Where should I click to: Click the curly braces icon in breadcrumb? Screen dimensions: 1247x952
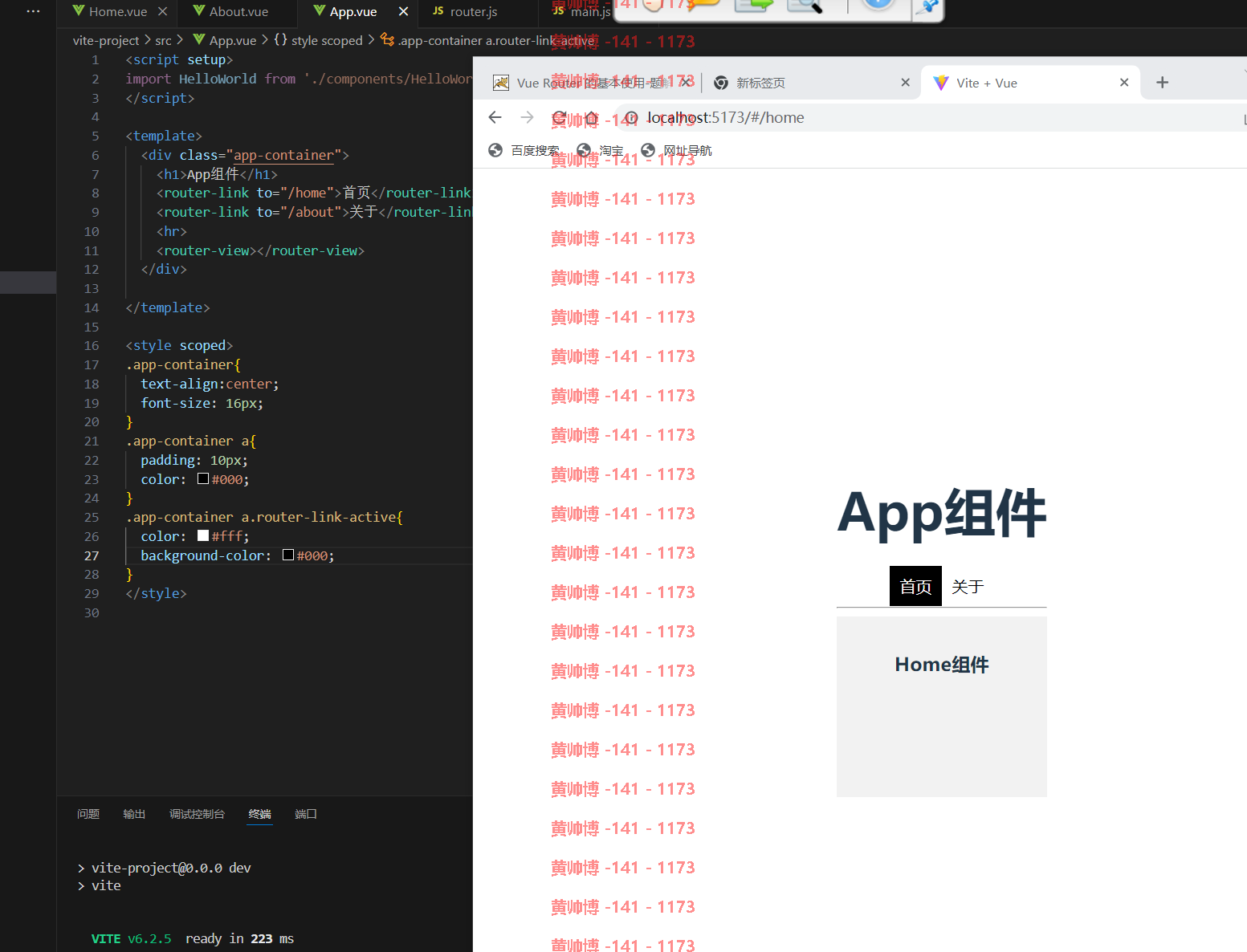pyautogui.click(x=280, y=39)
